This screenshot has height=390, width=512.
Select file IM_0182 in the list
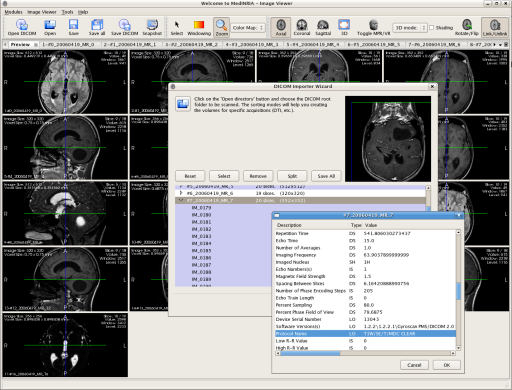[201, 229]
